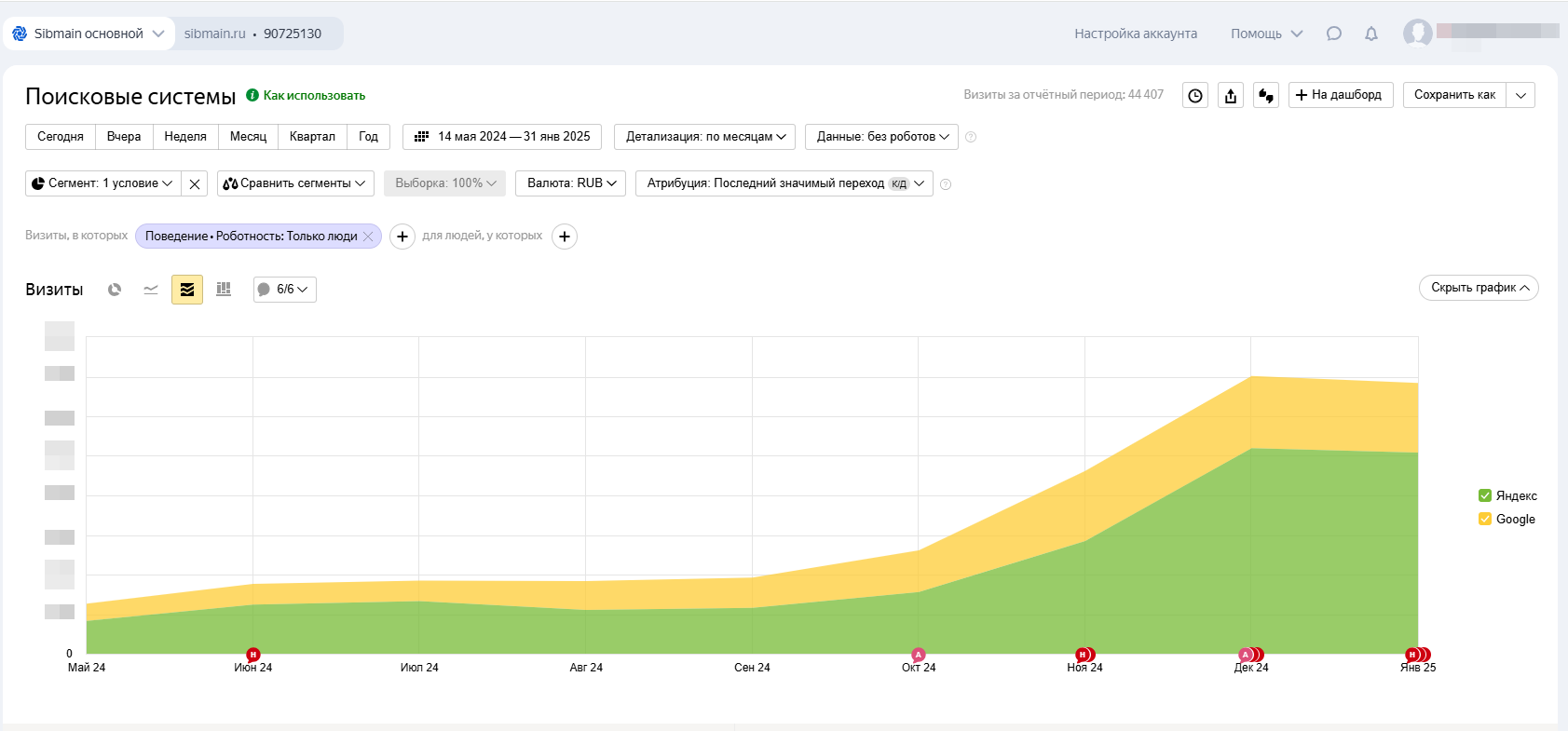Viewport: 1568px width, 731px height.
Task: Toggle the Google legend checkbox
Action: tap(1485, 519)
